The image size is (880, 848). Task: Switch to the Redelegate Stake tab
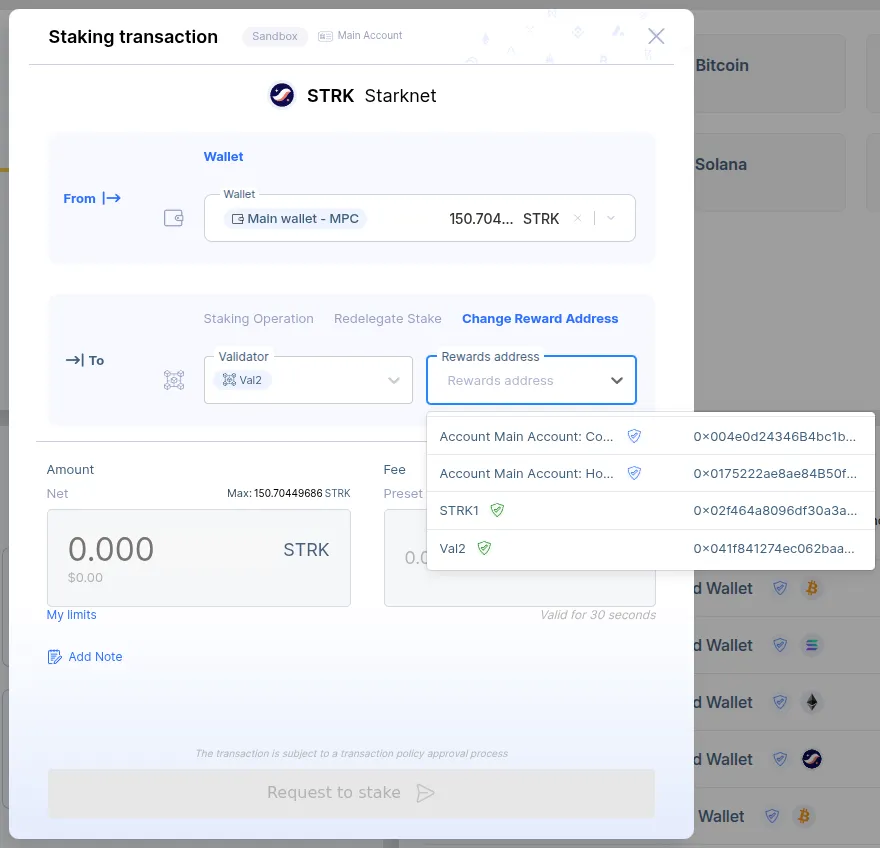click(x=387, y=318)
